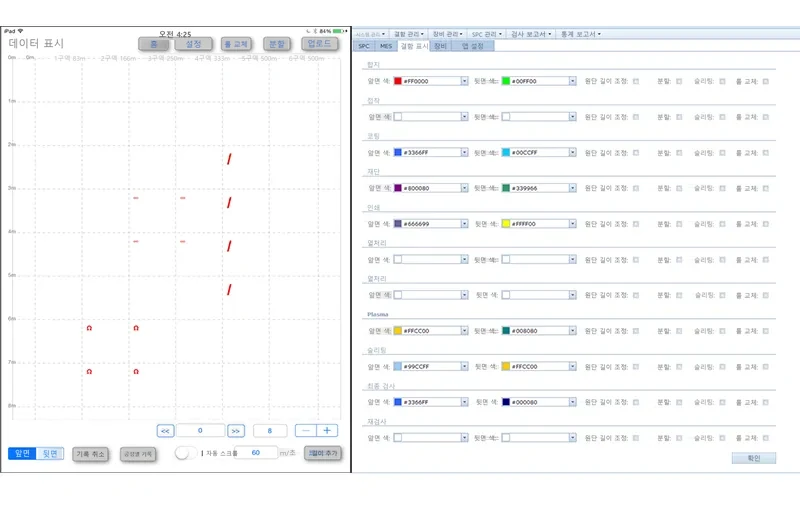Image resolution: width=800 pixels, height=510 pixels.
Task: Open the 결함 관리 menu
Action: coord(409,34)
